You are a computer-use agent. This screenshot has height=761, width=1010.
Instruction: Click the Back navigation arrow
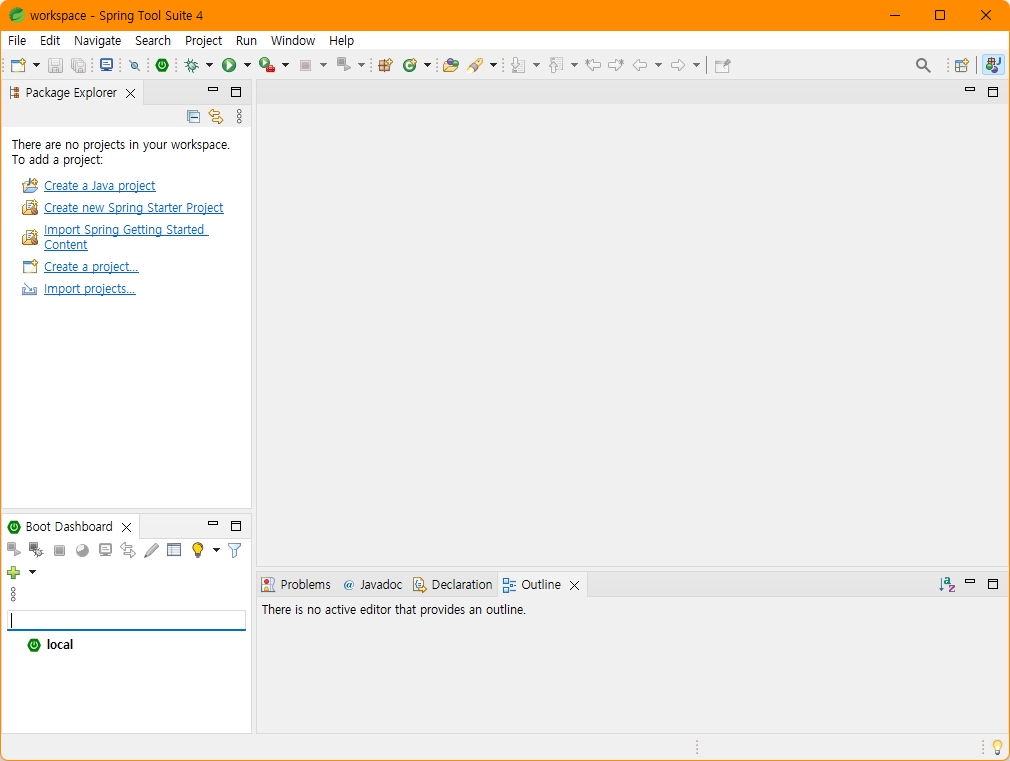pos(640,65)
